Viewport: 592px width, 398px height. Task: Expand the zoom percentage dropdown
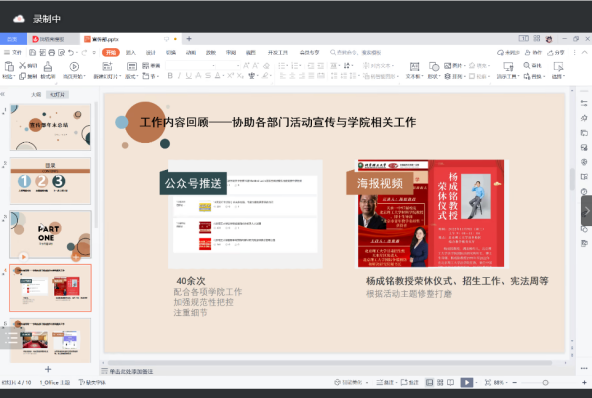point(501,383)
